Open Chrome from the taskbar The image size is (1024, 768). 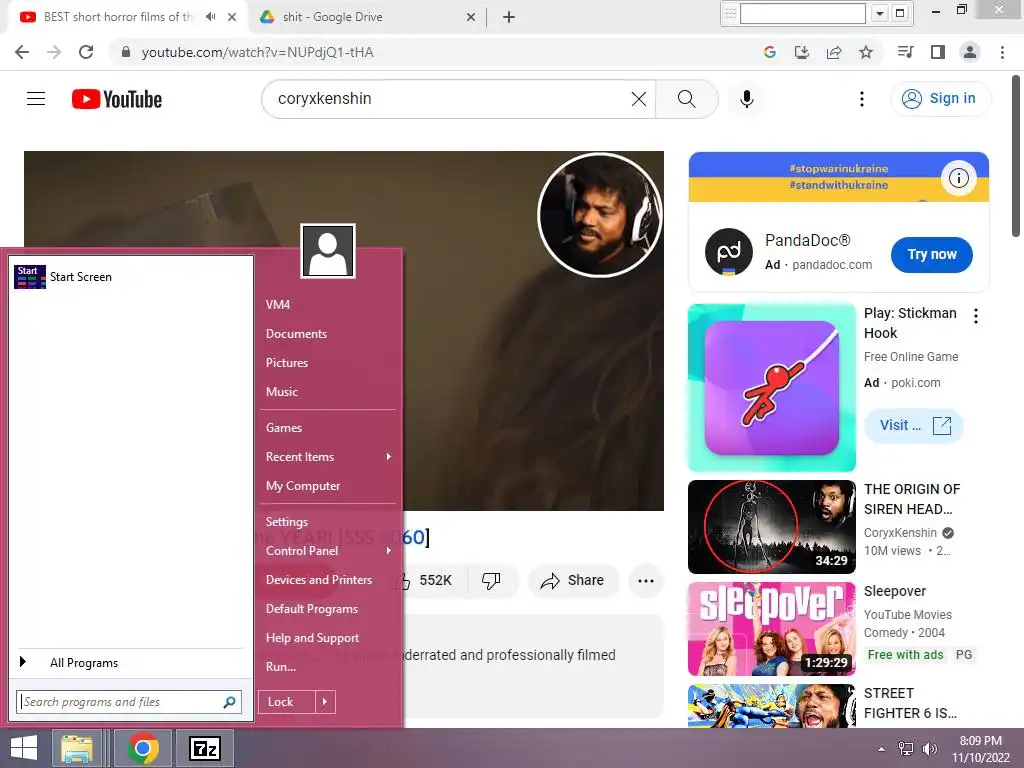click(x=143, y=748)
